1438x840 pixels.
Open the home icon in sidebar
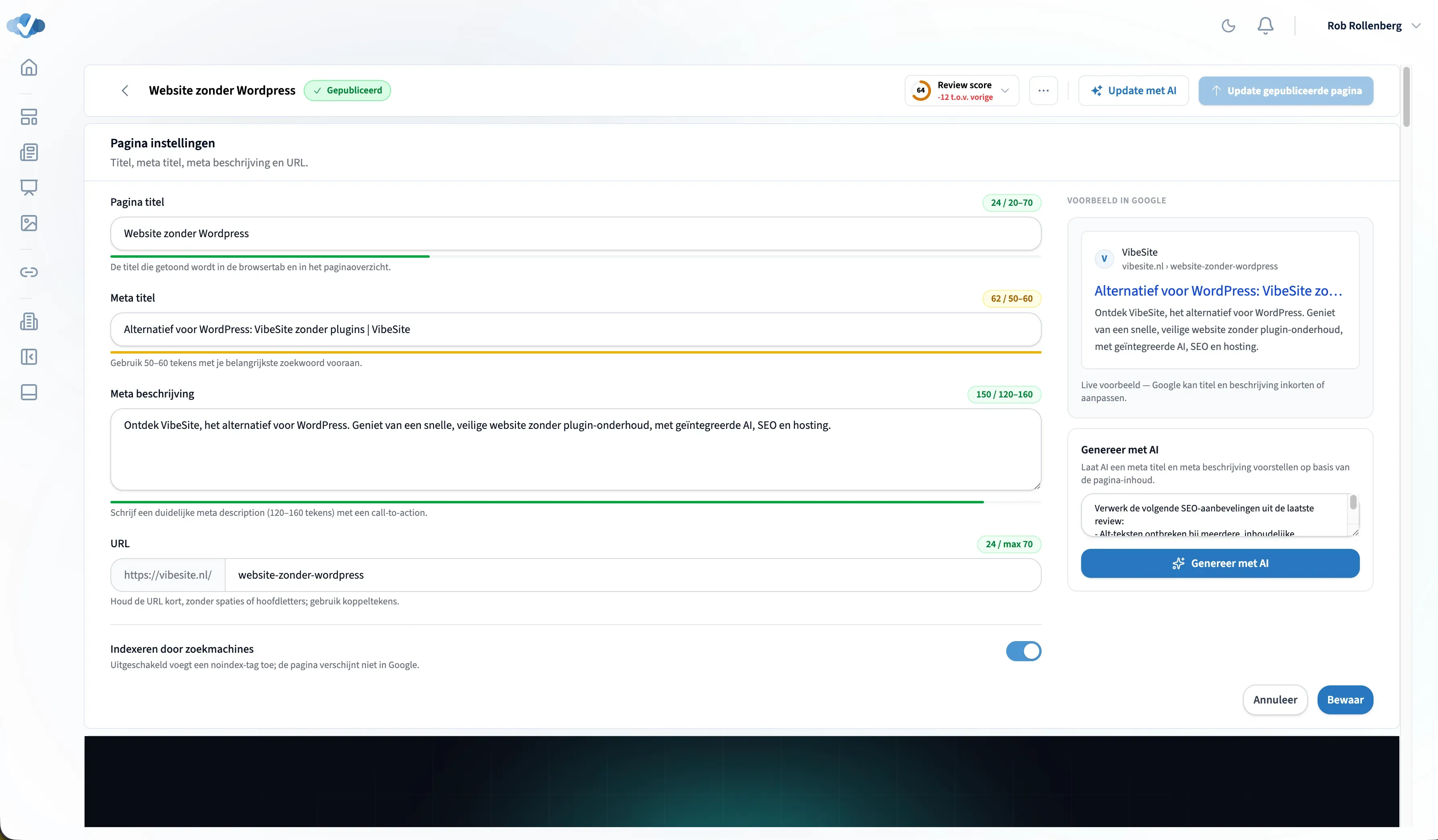click(29, 67)
